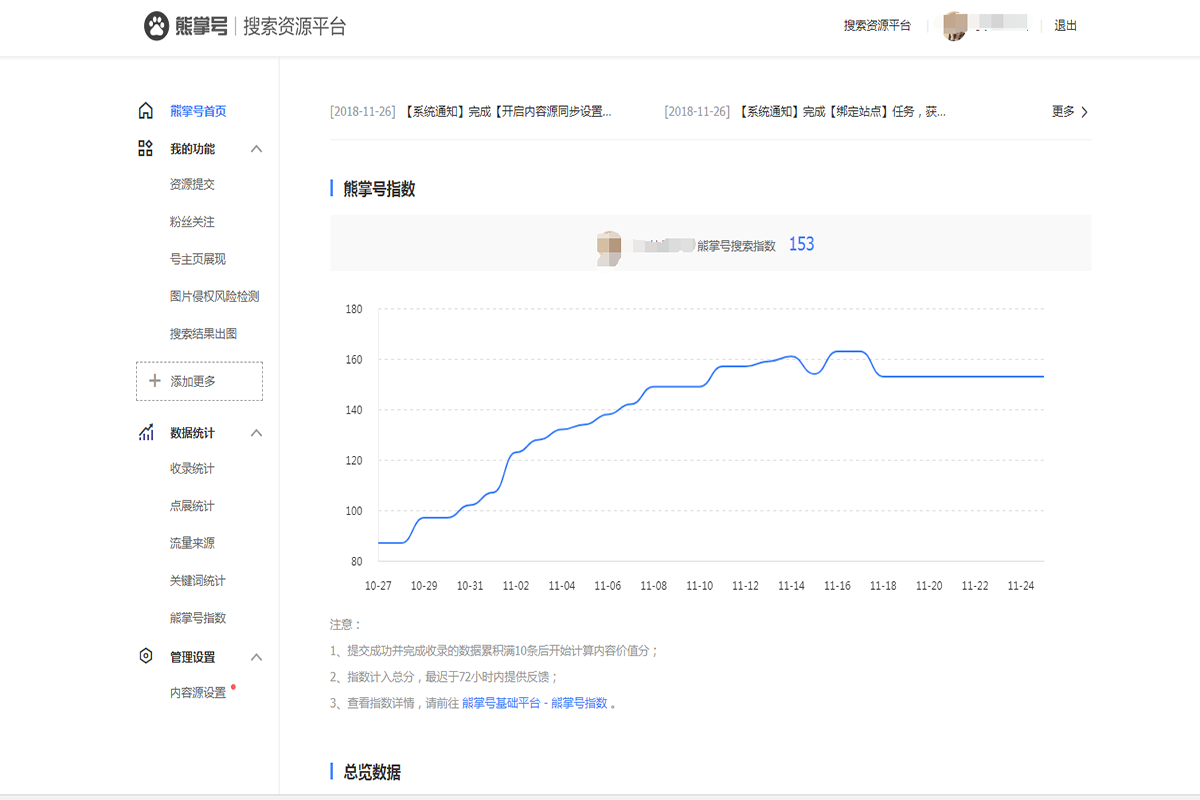
Task: Click the grid icon beside 我的功能
Action: (146, 148)
